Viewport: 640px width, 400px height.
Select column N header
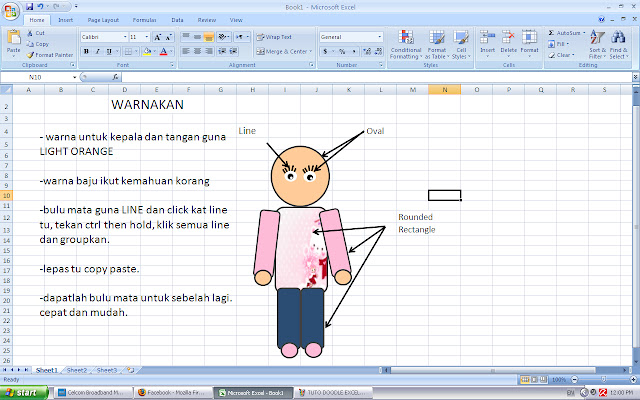[x=444, y=89]
